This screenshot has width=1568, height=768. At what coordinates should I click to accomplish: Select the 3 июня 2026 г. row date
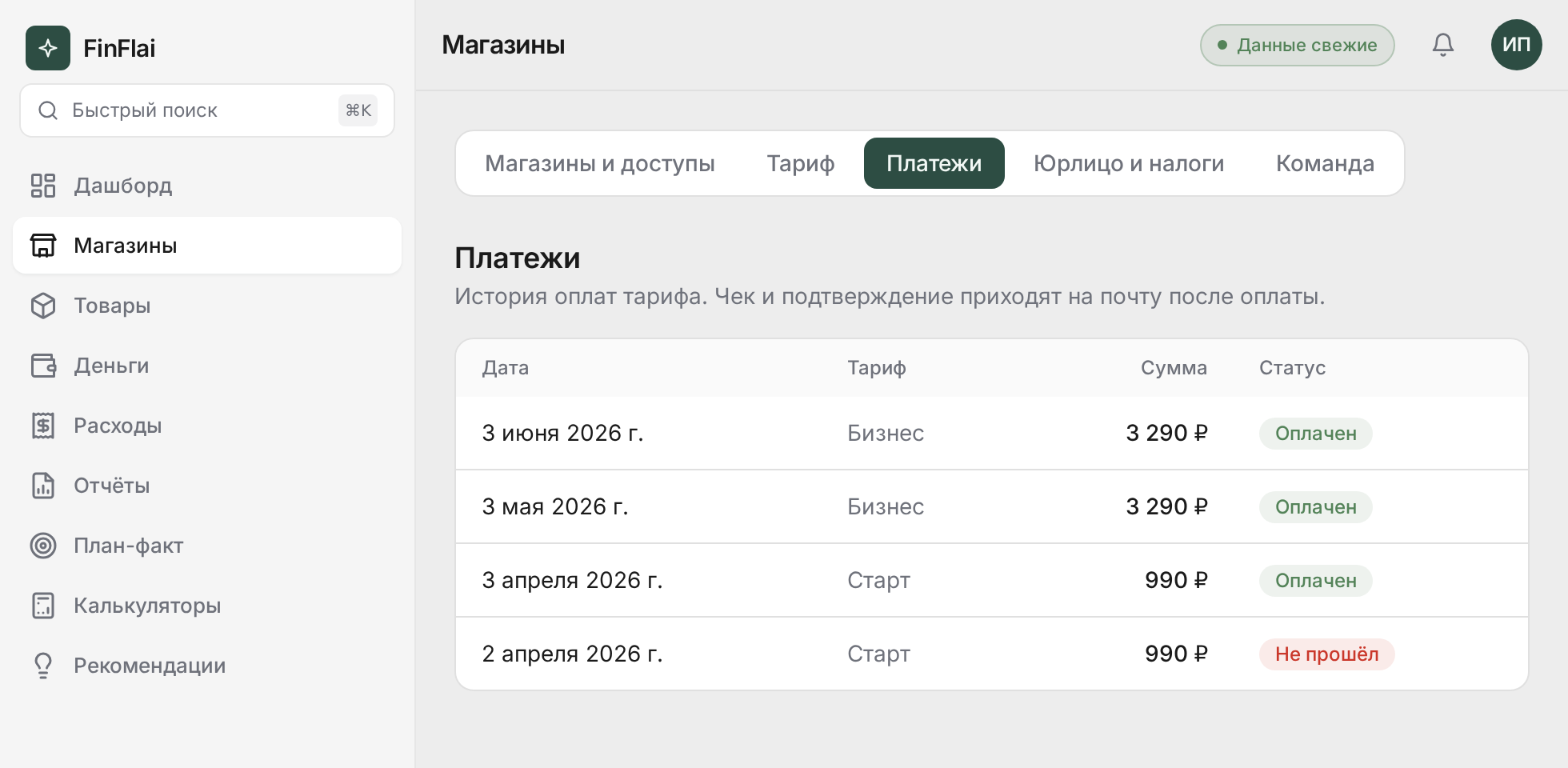tap(562, 433)
